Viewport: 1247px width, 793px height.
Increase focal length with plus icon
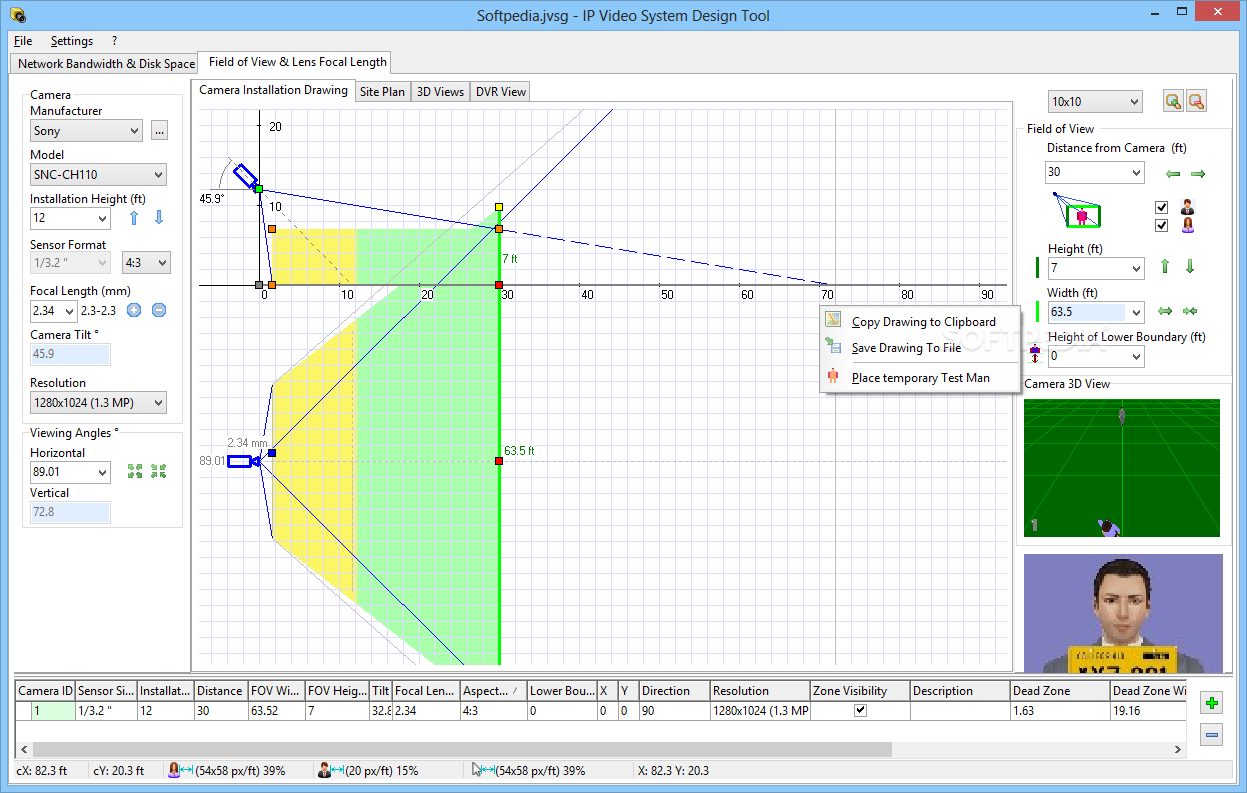133,310
